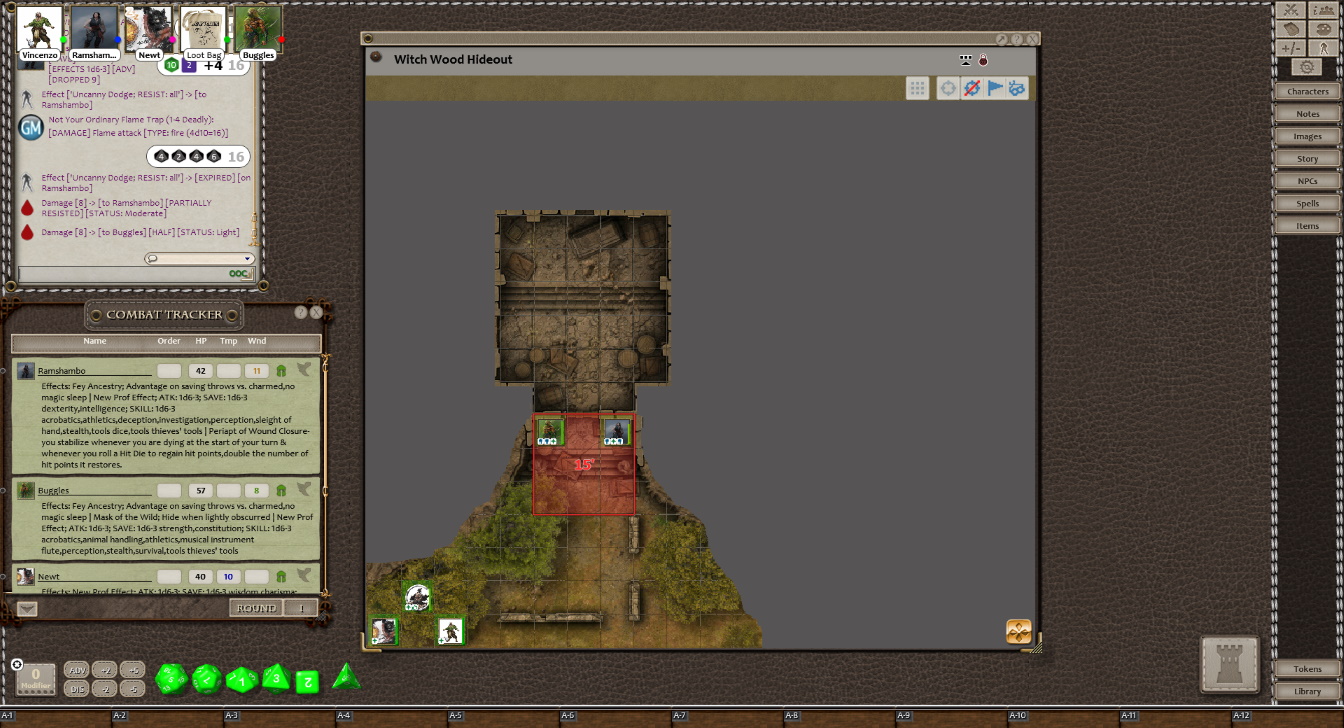Open the Items sidebar panel
The image size is (1344, 728).
pyautogui.click(x=1307, y=226)
